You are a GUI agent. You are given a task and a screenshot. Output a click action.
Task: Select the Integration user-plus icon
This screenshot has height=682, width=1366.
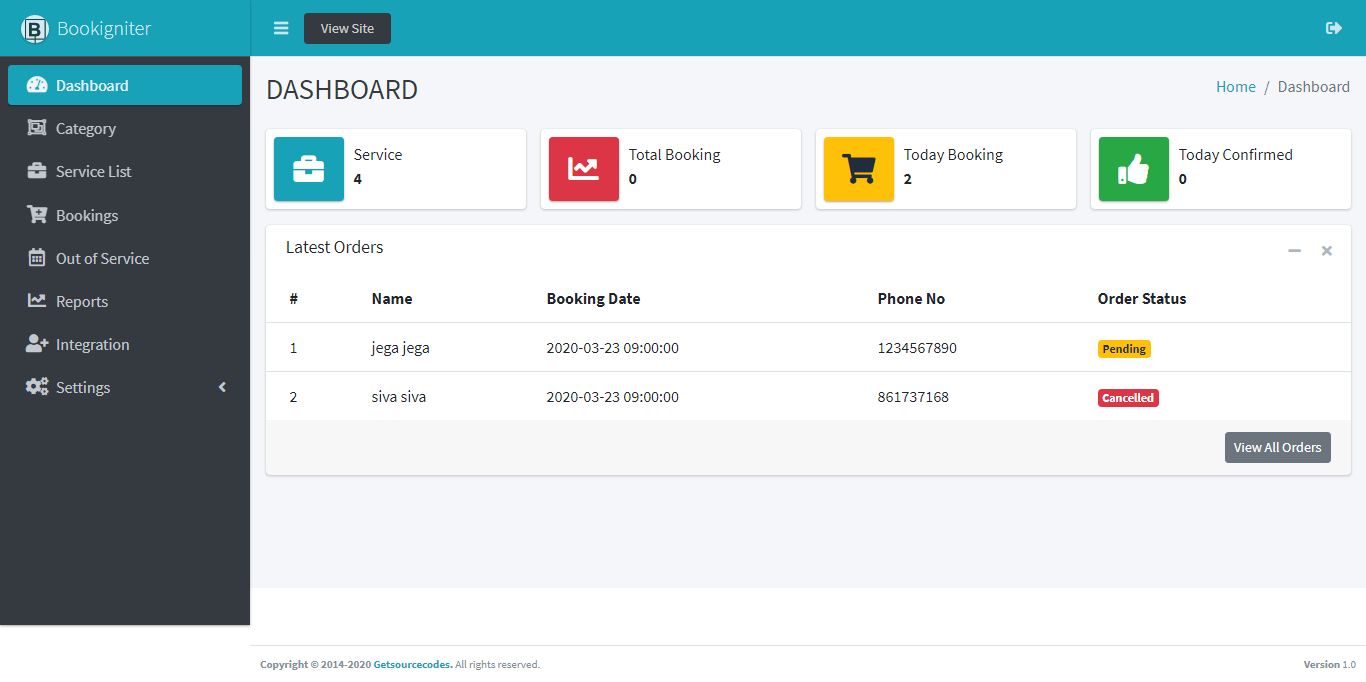[x=34, y=343]
